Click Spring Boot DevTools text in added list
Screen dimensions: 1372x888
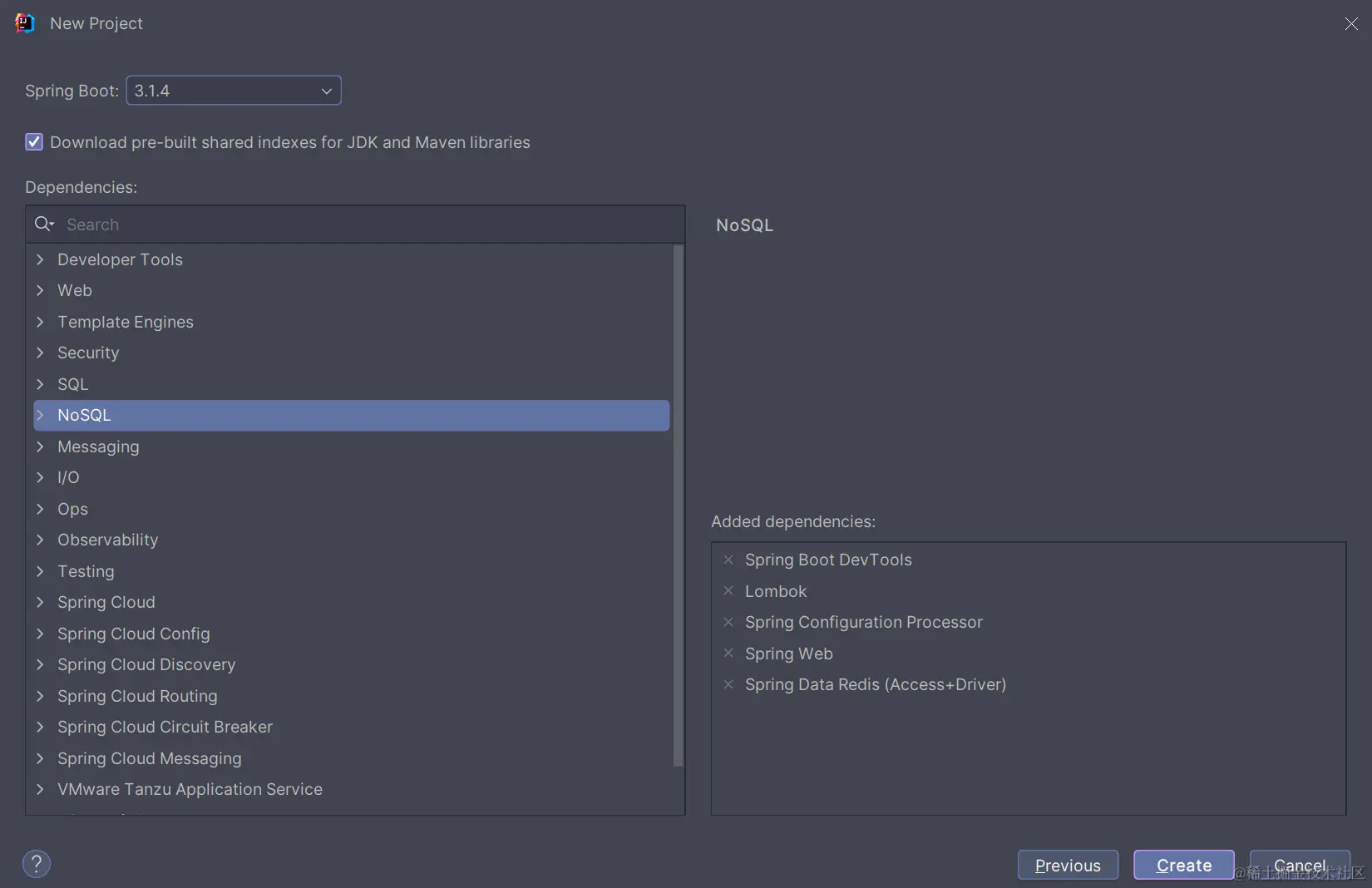click(828, 560)
